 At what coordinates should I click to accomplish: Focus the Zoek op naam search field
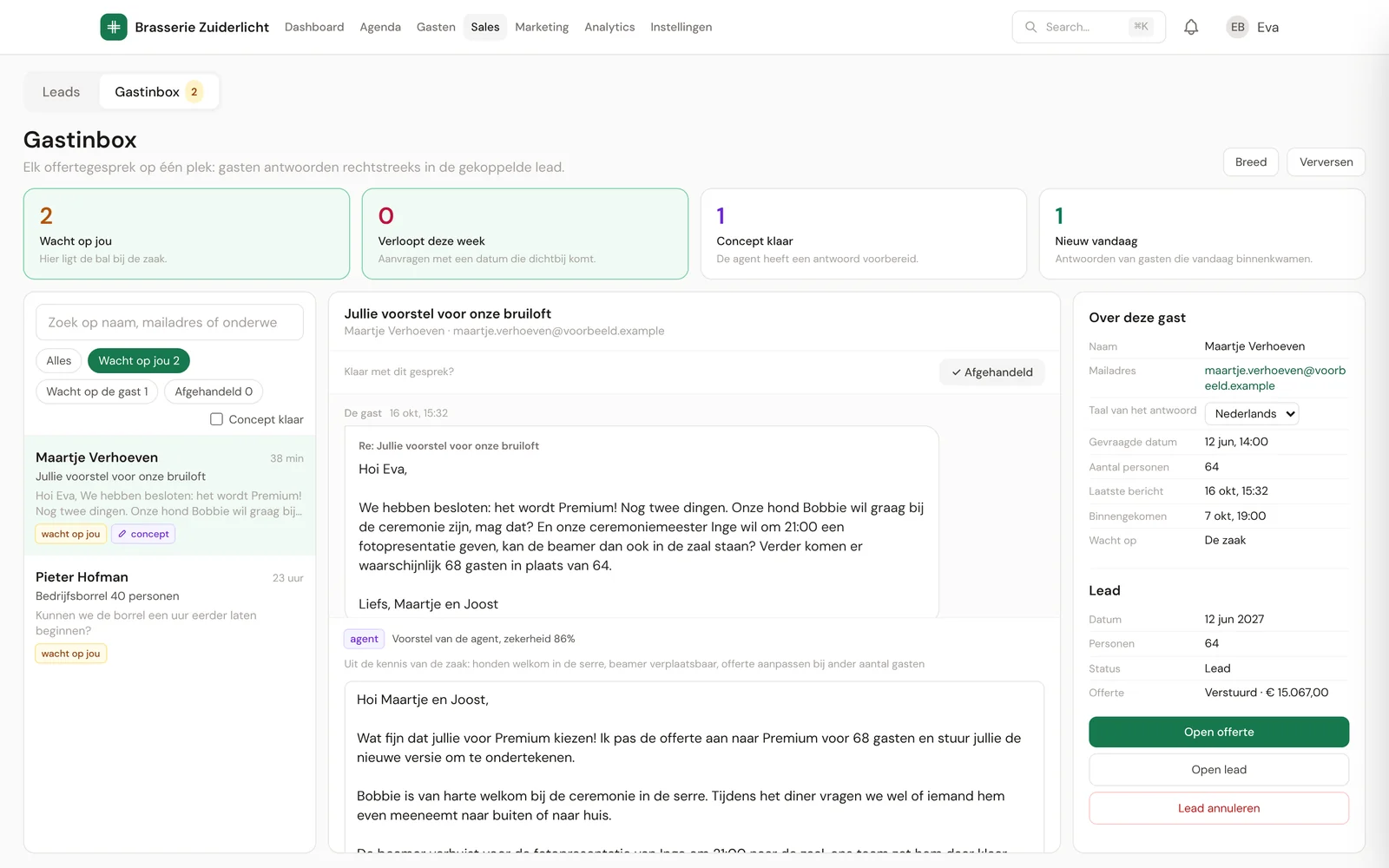click(169, 322)
